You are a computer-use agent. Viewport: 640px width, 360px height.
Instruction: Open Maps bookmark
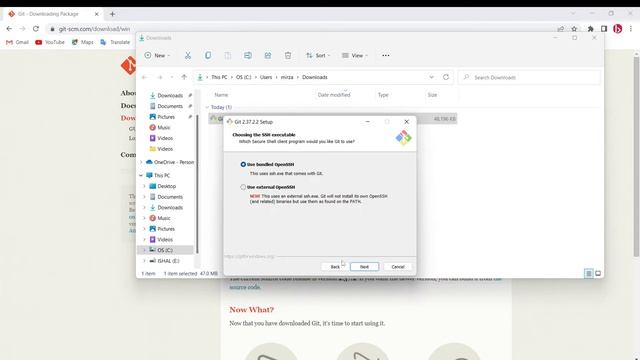[82, 42]
